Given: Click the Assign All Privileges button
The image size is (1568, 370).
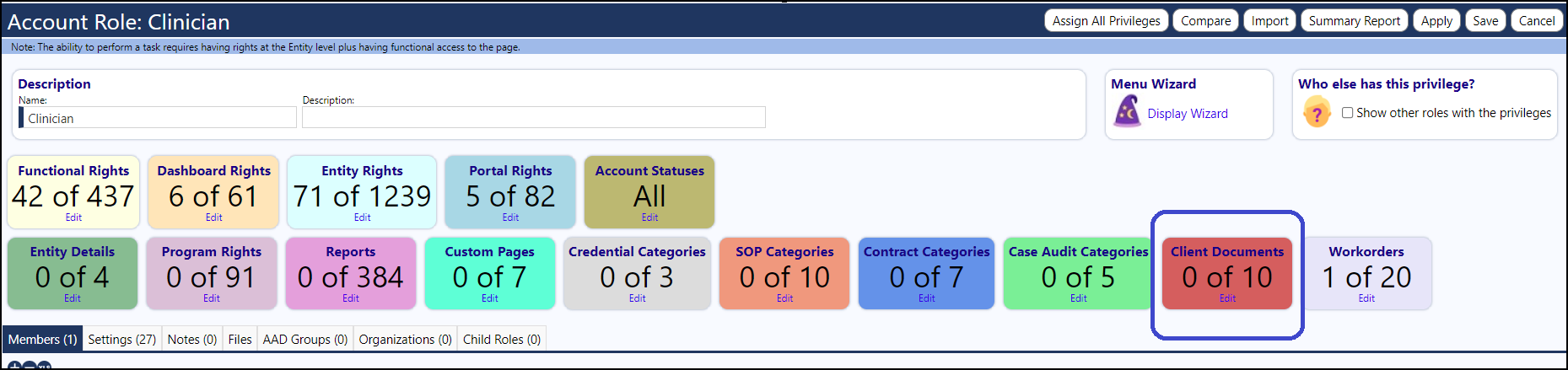Looking at the screenshot, I should click(x=1106, y=21).
